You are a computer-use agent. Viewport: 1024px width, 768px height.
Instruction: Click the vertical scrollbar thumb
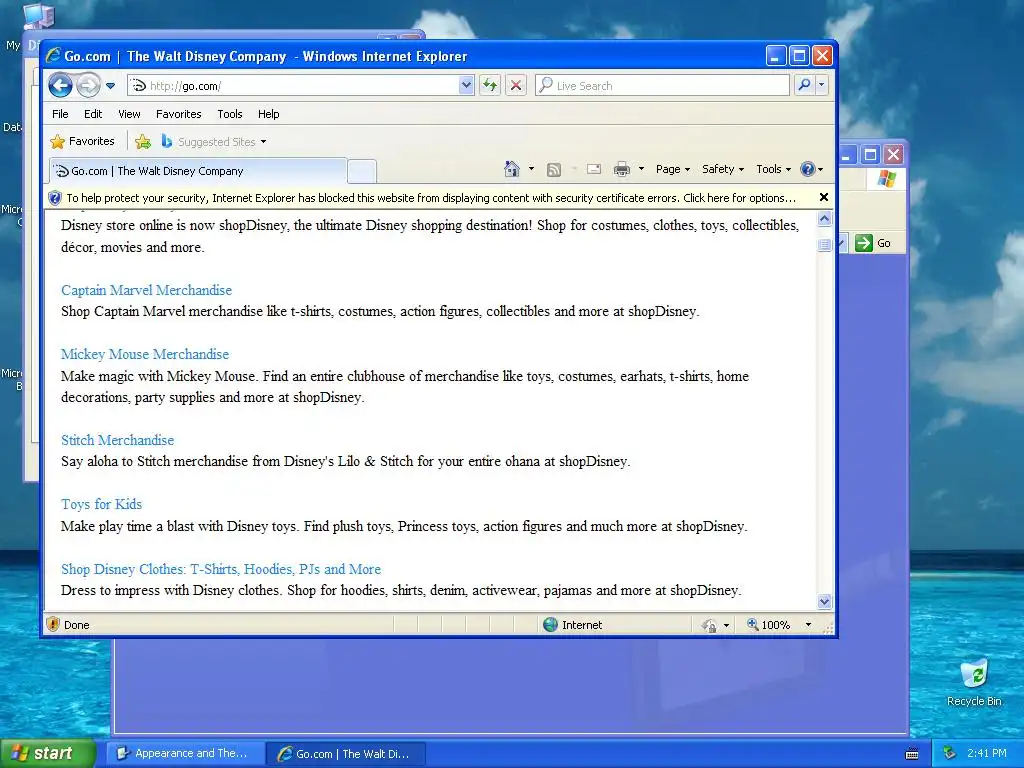825,245
